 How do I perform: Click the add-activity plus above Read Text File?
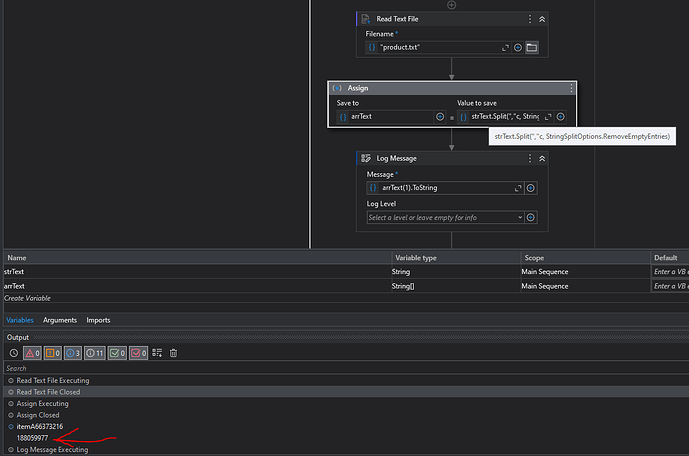pyautogui.click(x=451, y=5)
